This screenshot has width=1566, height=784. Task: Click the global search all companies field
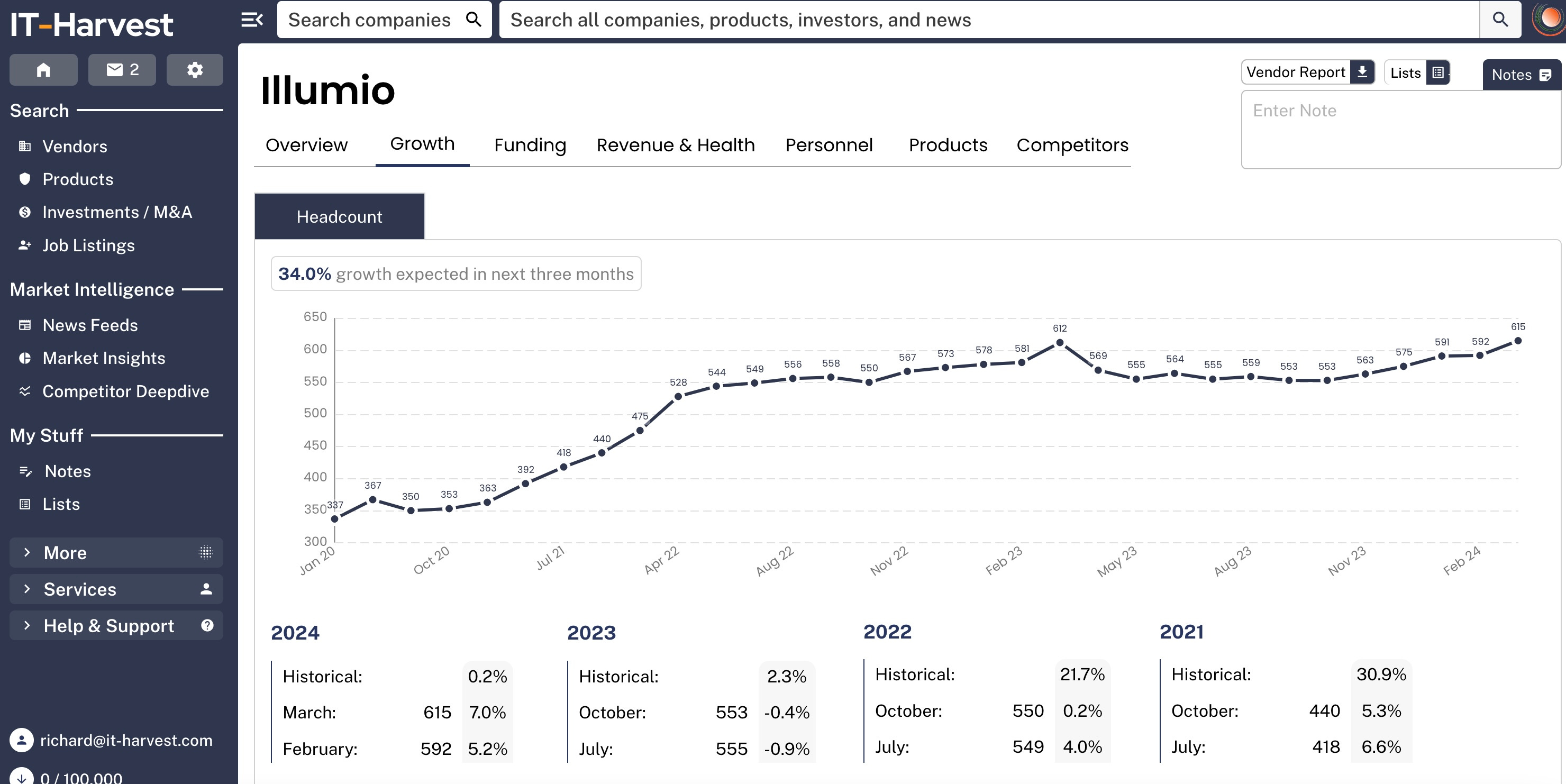(989, 20)
